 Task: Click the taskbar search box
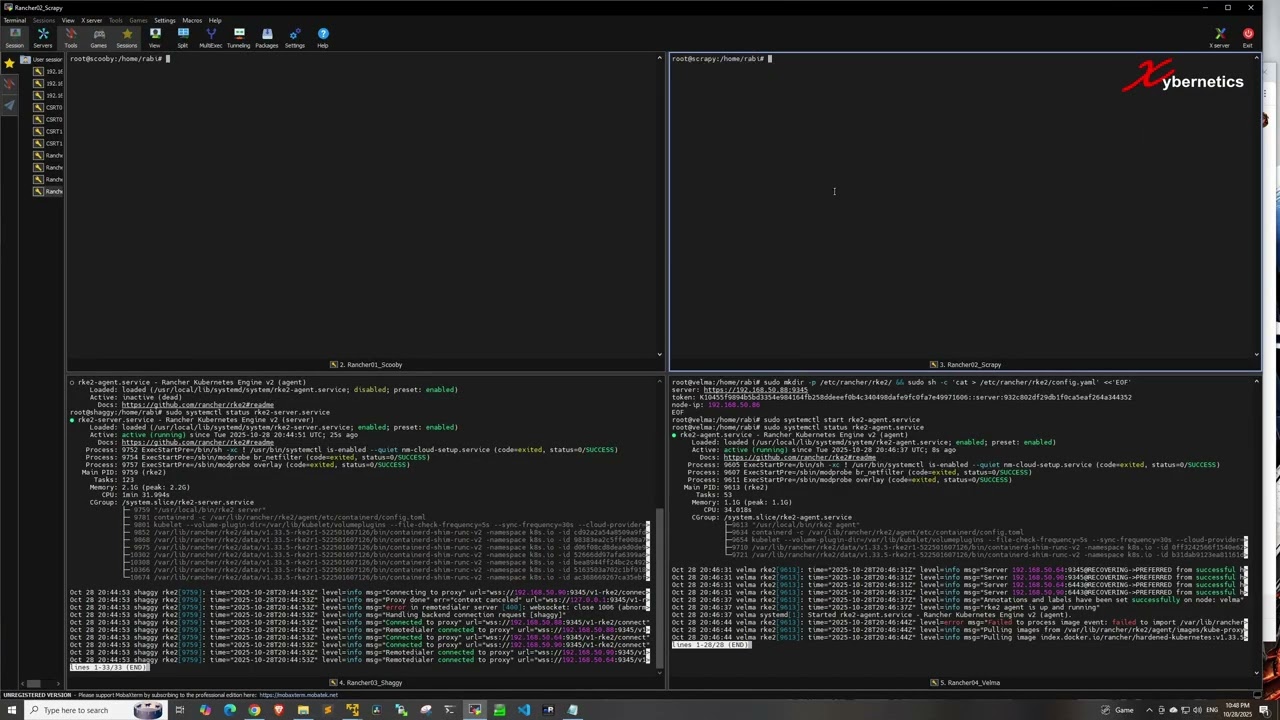click(x=95, y=710)
